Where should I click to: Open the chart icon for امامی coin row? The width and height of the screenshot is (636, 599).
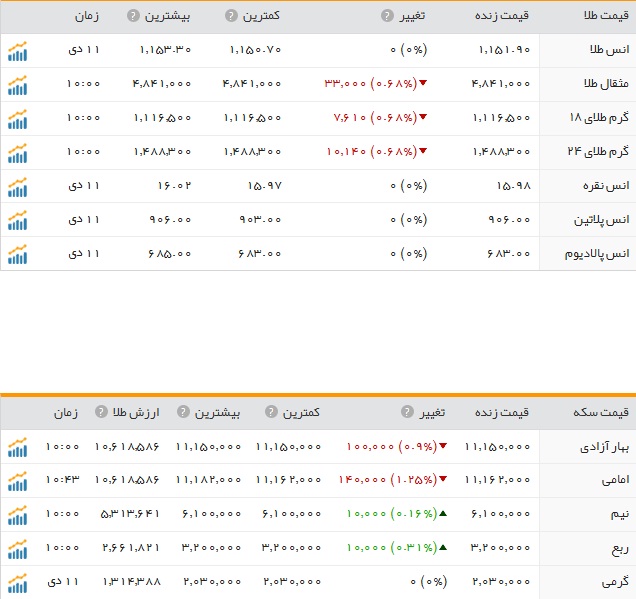point(17,481)
